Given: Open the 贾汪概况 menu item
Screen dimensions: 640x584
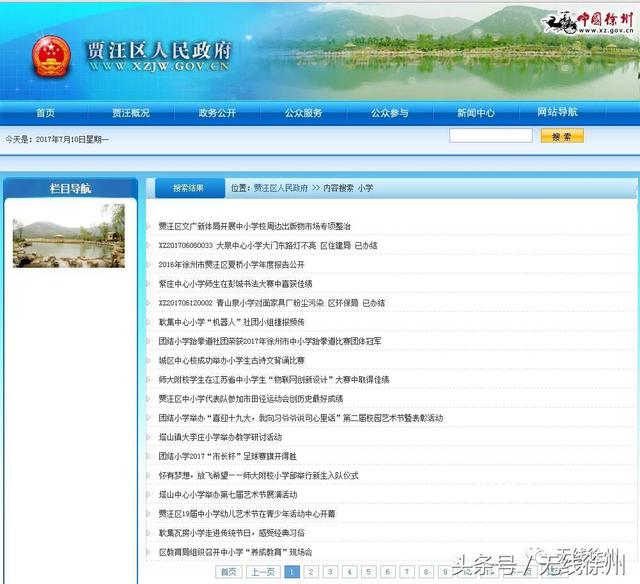Looking at the screenshot, I should [131, 113].
